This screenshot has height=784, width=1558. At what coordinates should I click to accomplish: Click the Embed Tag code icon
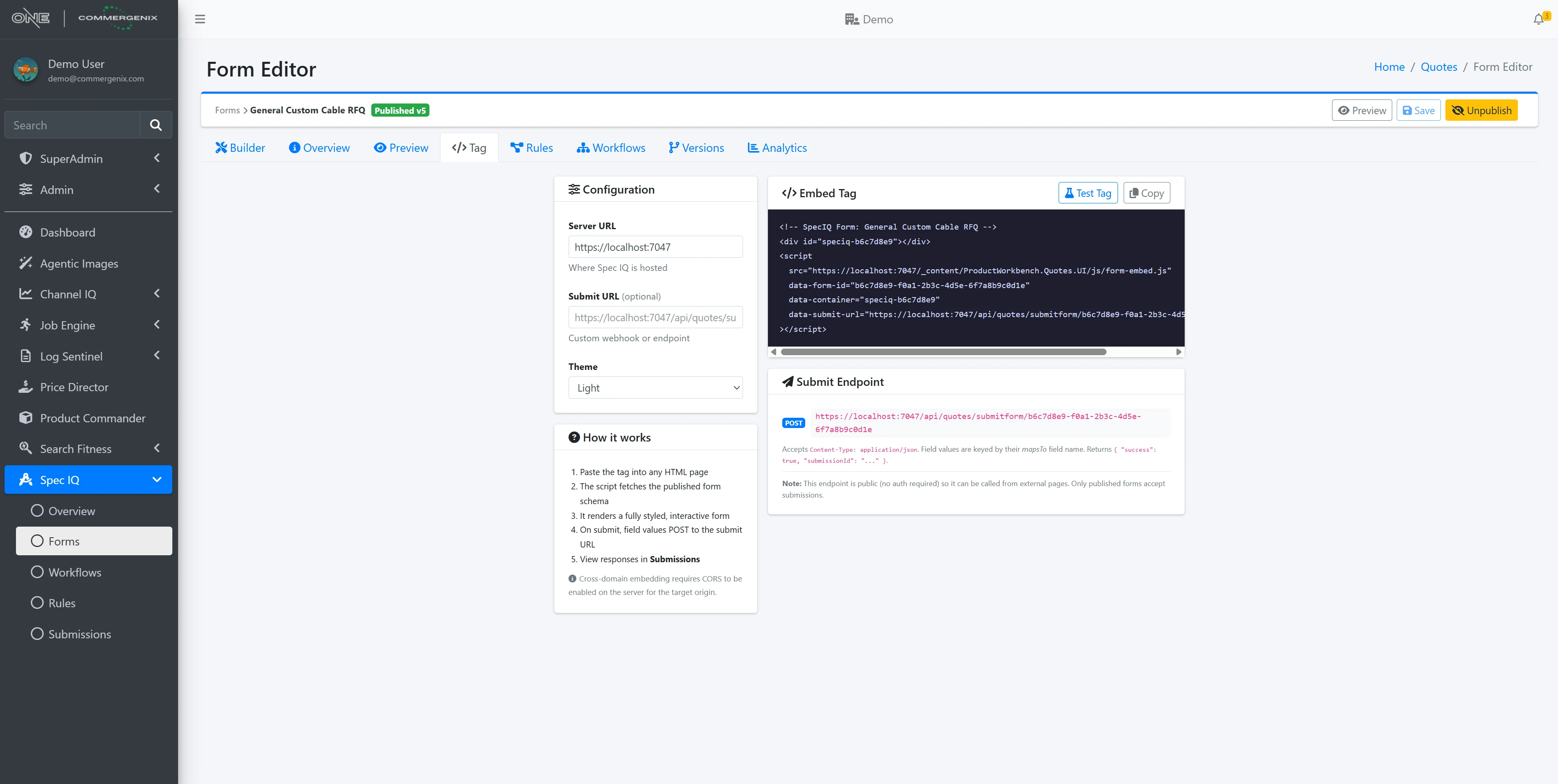[789, 194]
